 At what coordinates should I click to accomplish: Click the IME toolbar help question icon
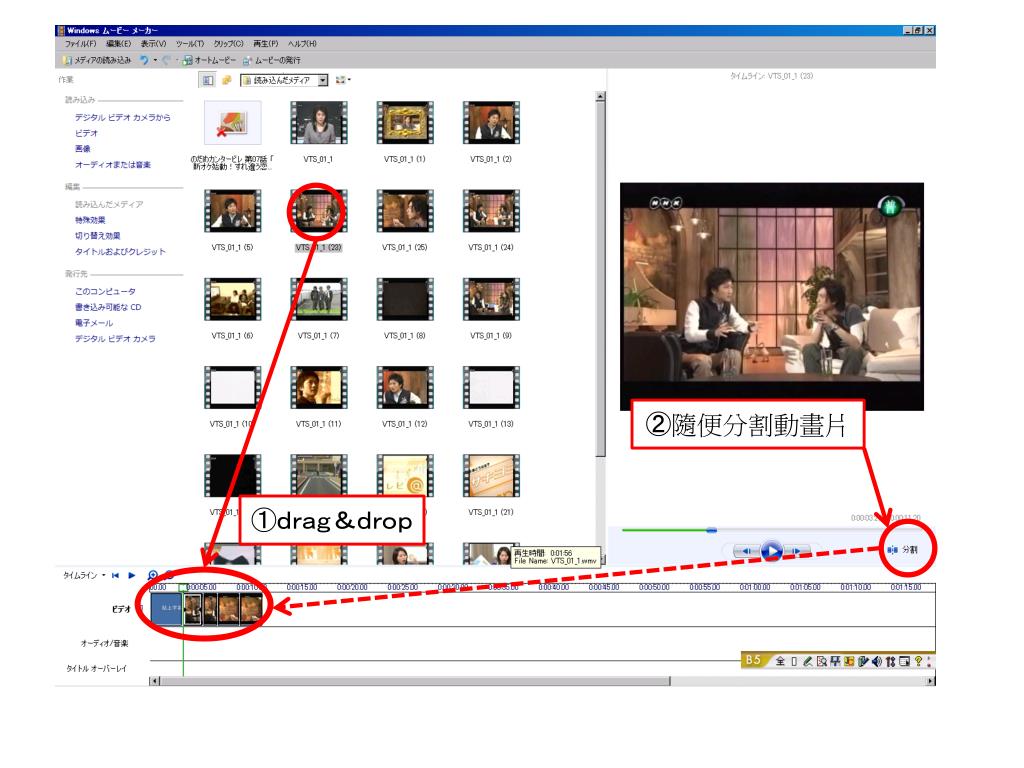918,661
